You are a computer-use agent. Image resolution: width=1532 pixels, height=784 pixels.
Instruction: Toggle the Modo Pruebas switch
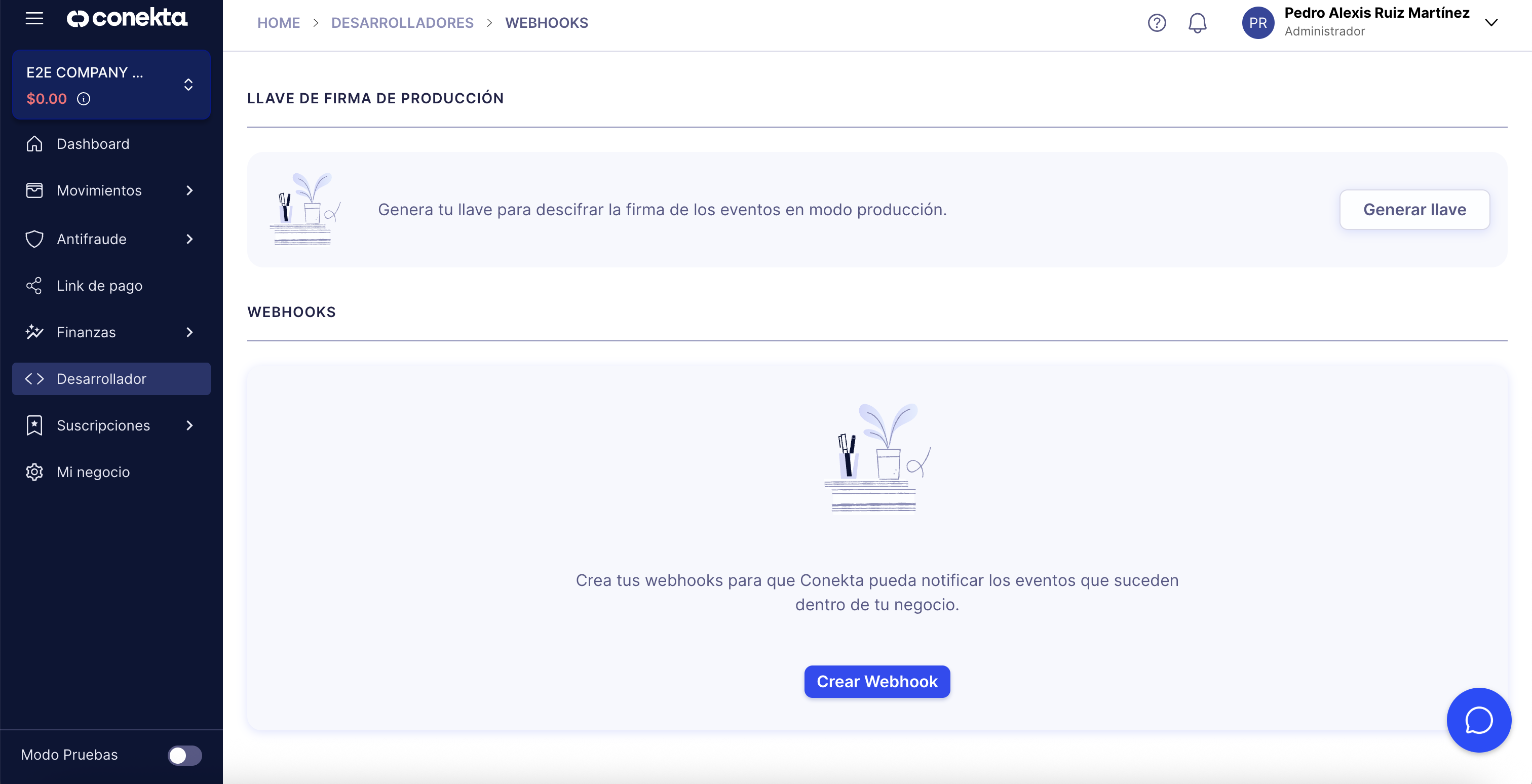[184, 755]
